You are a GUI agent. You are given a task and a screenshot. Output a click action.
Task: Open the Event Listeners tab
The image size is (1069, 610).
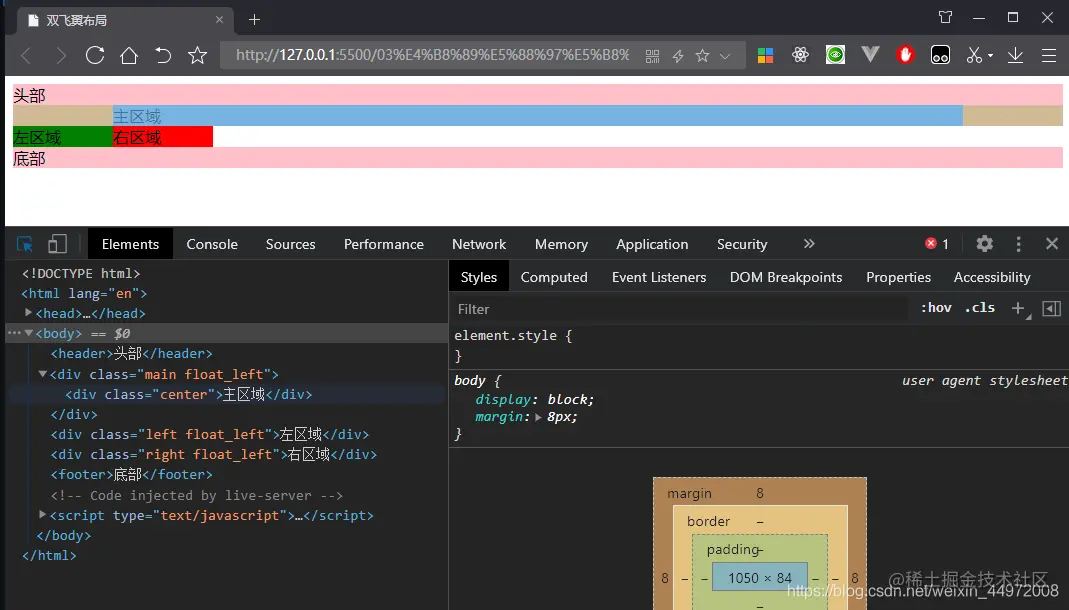[x=659, y=277]
